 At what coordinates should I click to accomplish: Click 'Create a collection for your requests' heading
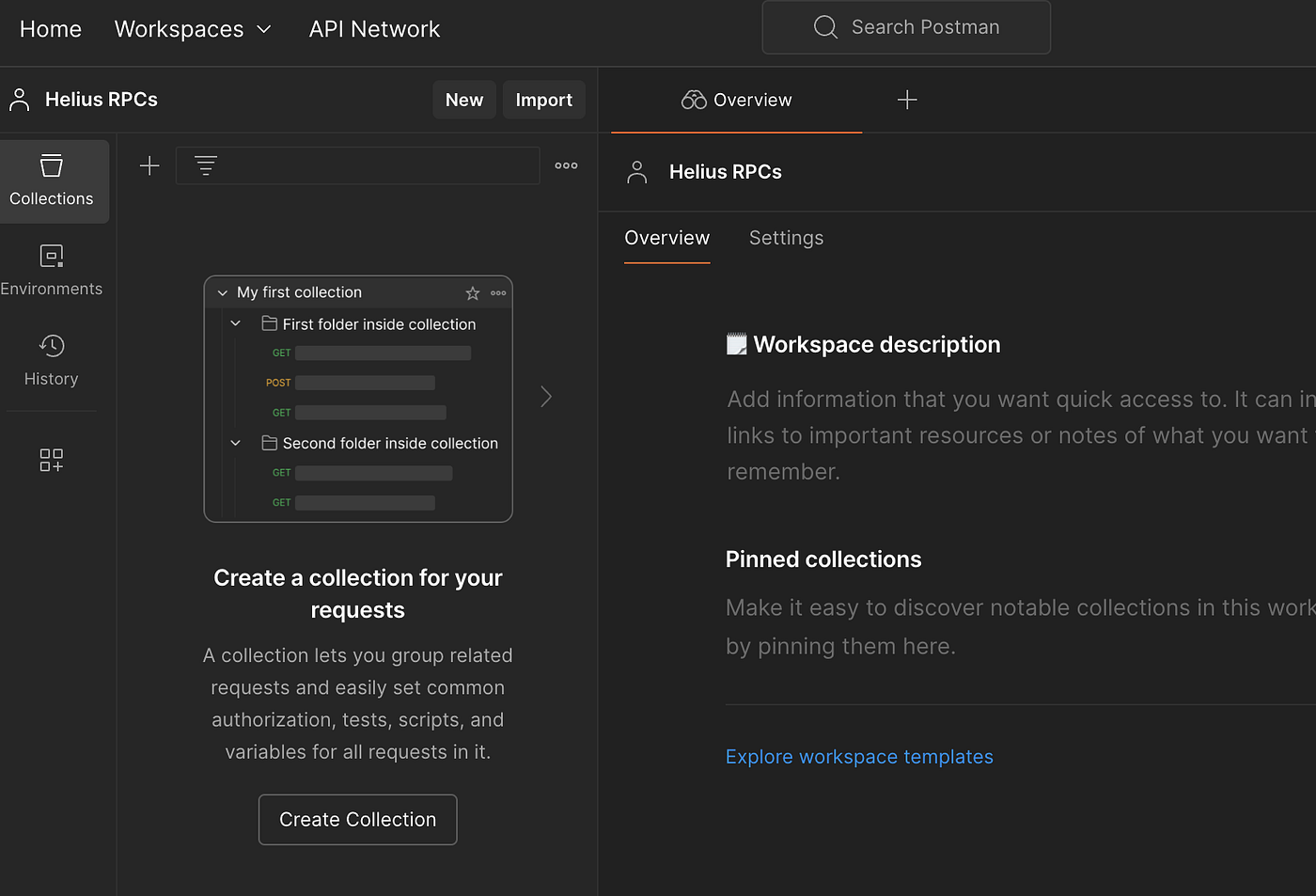tap(358, 594)
